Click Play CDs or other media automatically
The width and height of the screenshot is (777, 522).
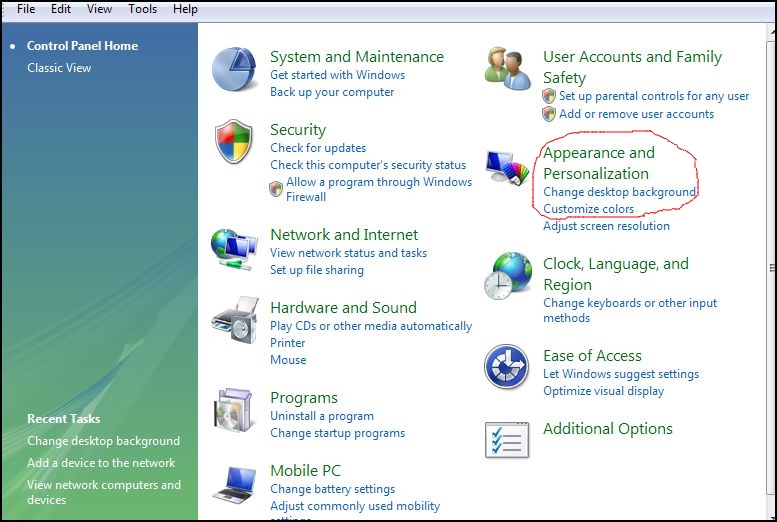tap(371, 326)
